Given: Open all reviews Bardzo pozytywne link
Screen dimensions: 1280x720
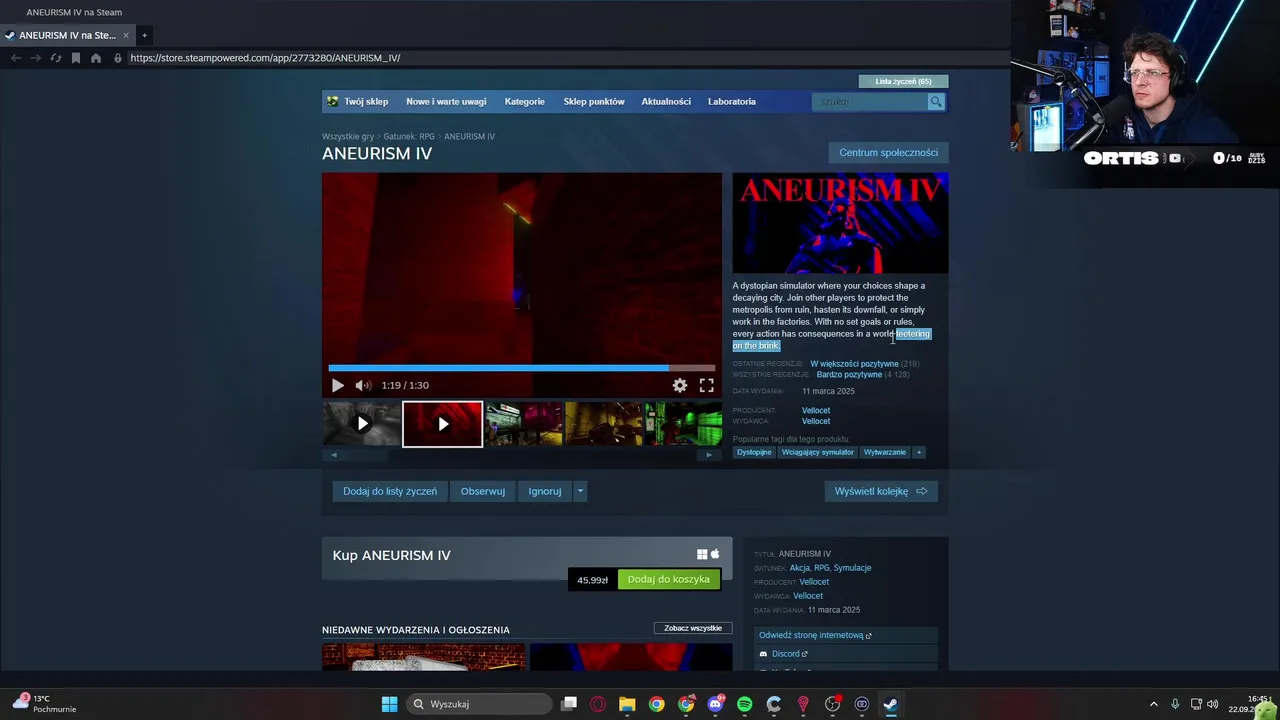Looking at the screenshot, I should [x=849, y=374].
